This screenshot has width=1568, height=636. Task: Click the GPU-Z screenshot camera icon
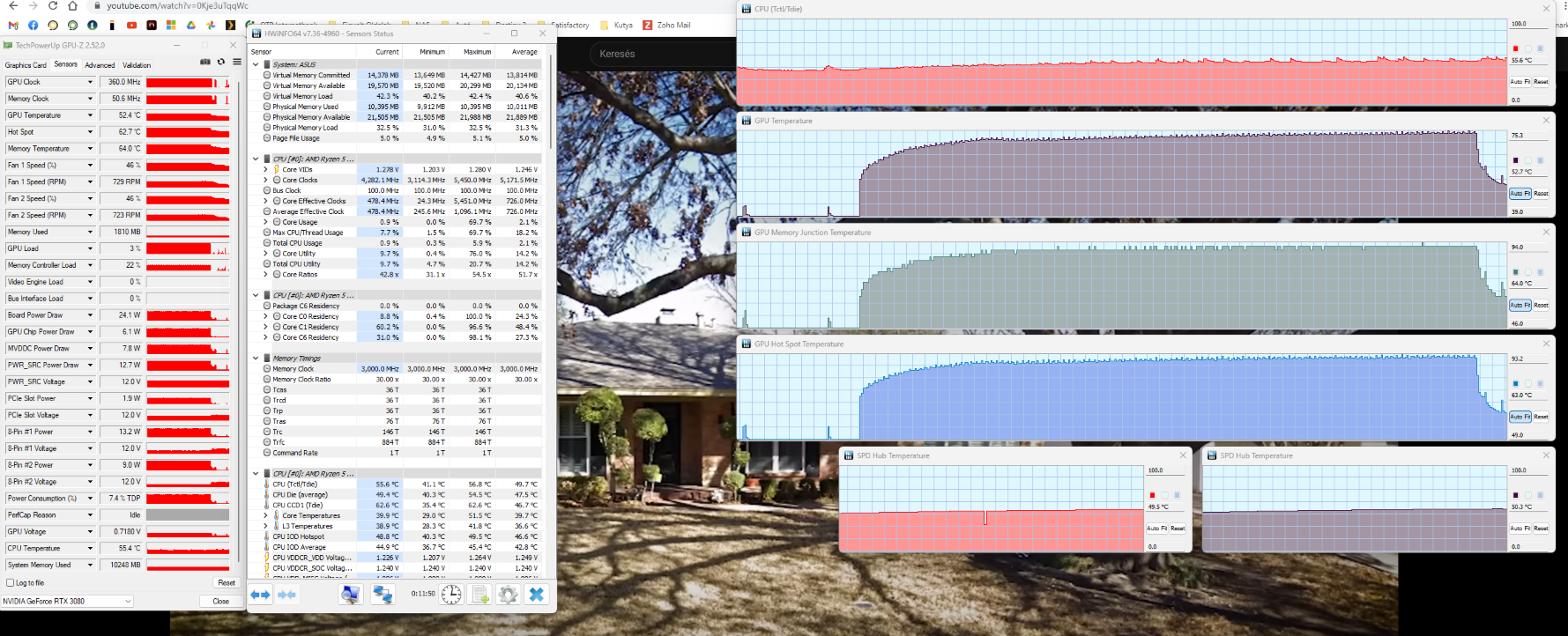[205, 63]
